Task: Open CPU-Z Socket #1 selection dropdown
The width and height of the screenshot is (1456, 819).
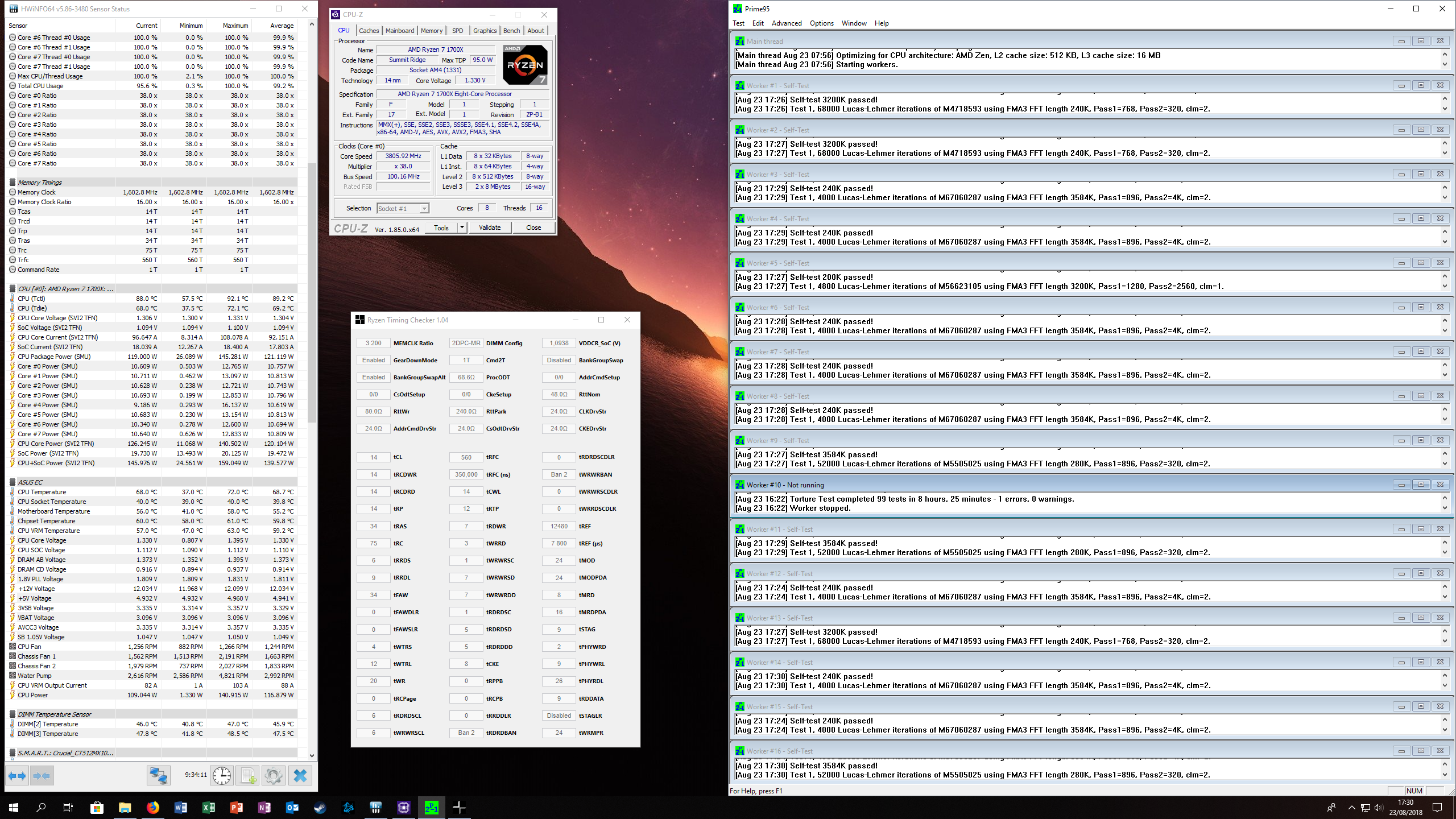Action: coord(403,209)
